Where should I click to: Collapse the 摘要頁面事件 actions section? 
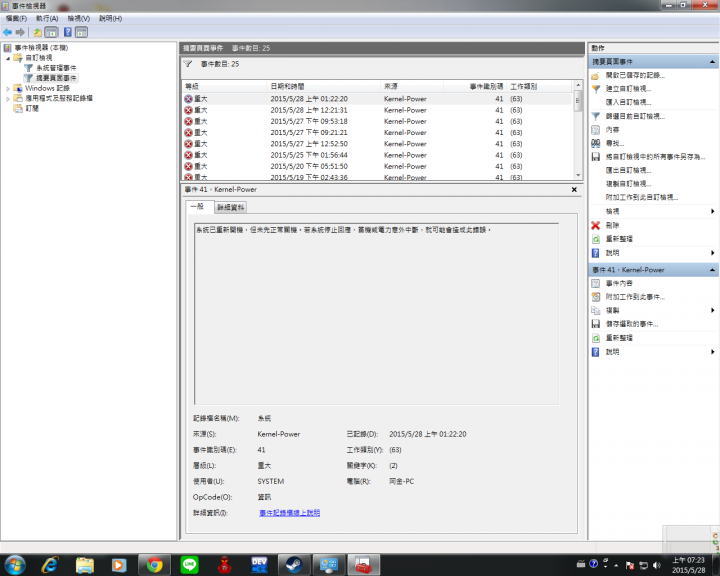[x=712, y=62]
